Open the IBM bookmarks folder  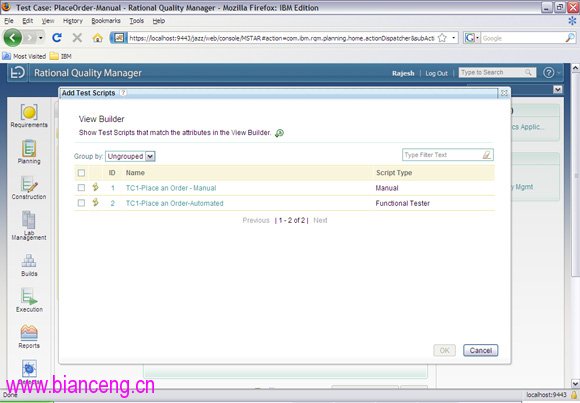(x=61, y=56)
